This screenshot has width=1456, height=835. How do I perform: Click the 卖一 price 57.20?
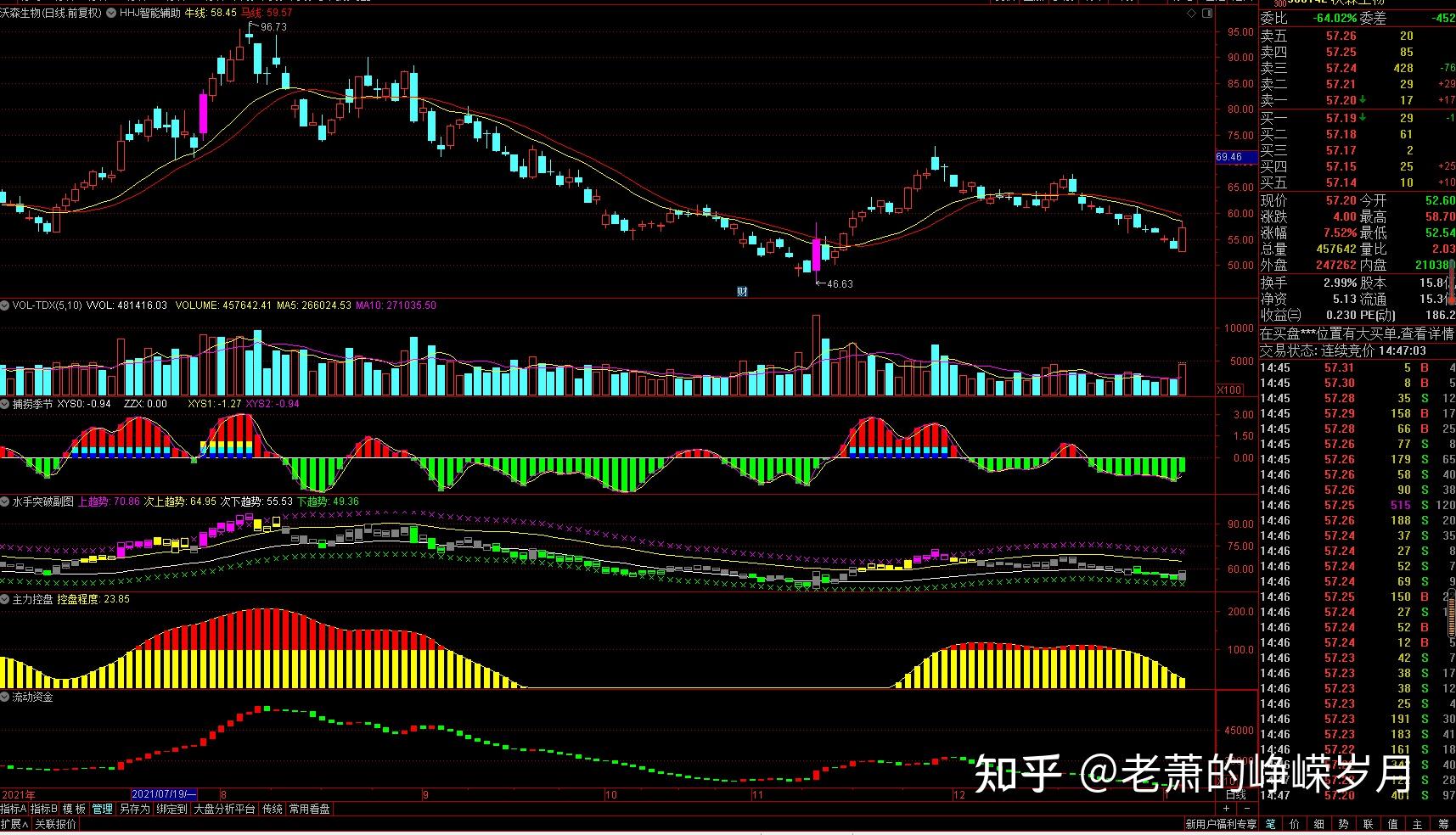[x=1341, y=100]
